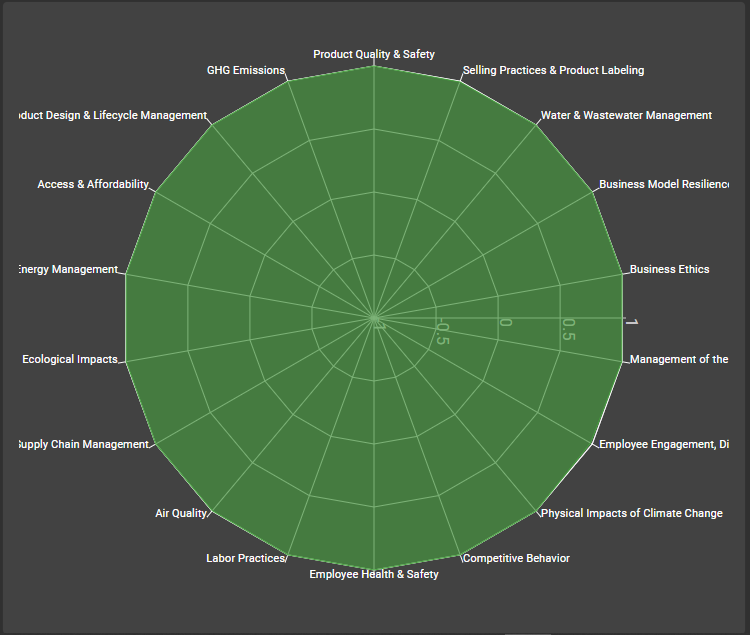Click Employee Health & Safety label

(374, 574)
